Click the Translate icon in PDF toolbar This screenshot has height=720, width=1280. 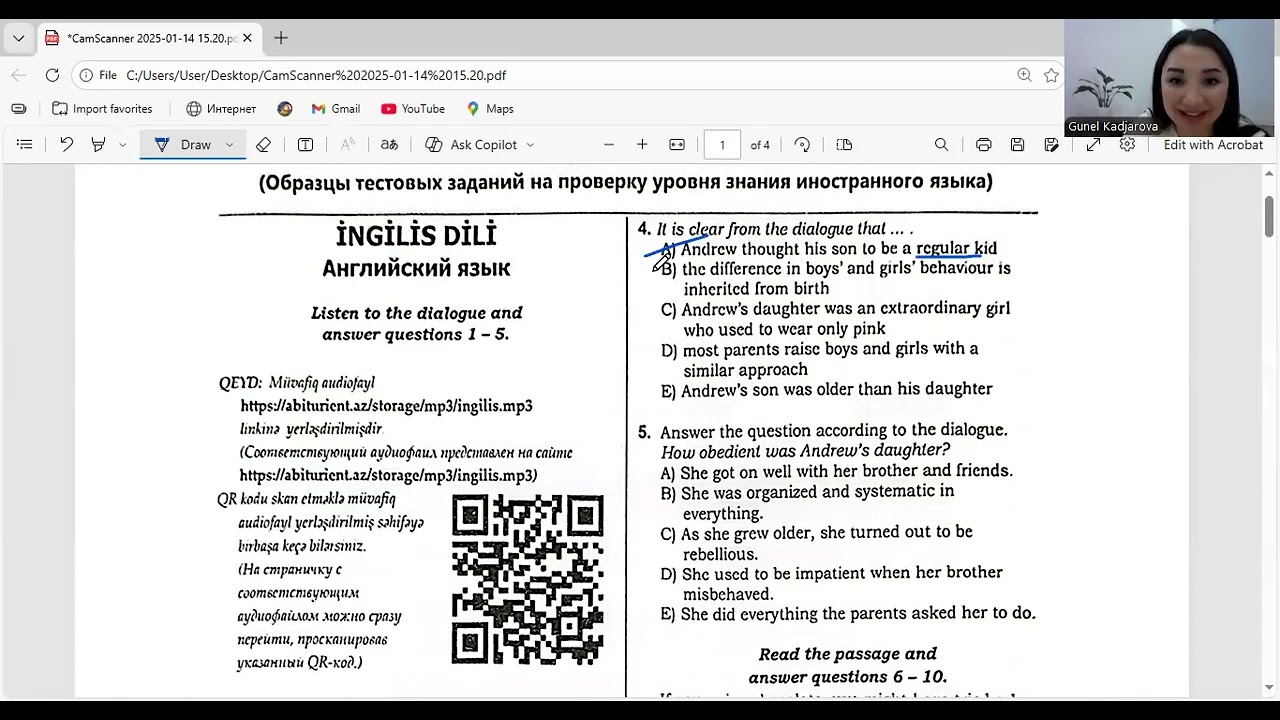point(389,145)
